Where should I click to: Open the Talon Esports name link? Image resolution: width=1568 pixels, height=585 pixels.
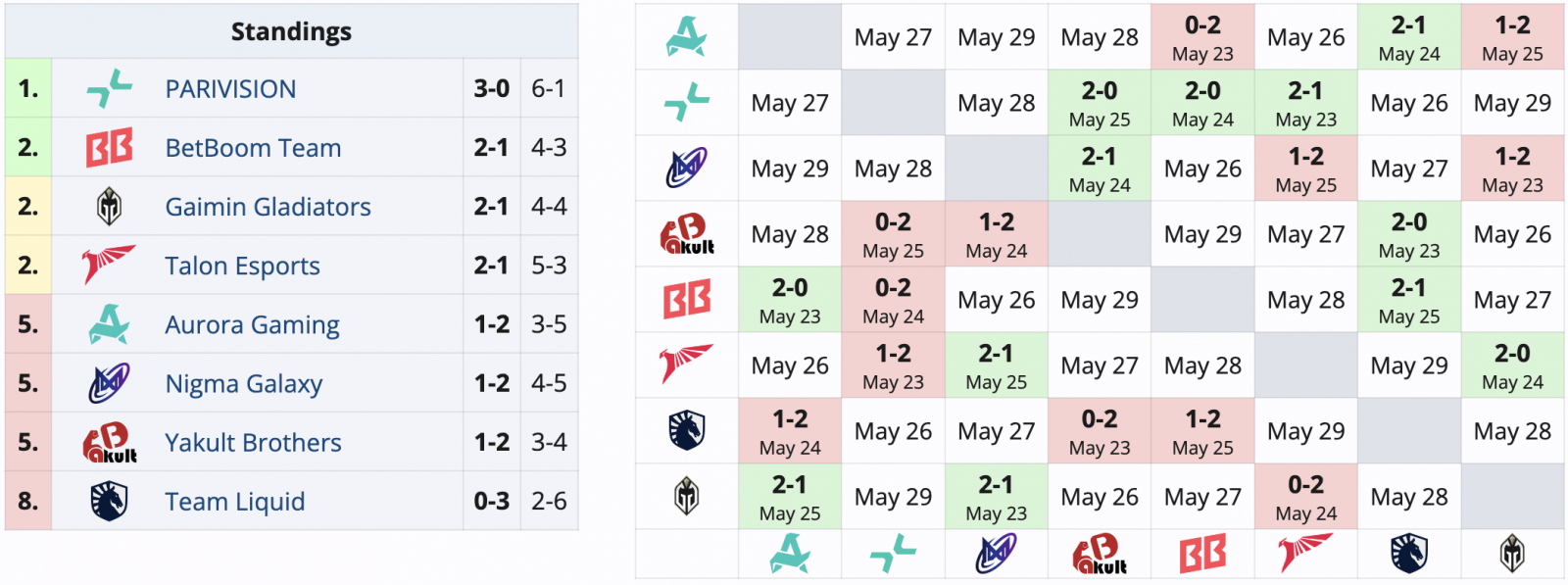click(x=242, y=266)
